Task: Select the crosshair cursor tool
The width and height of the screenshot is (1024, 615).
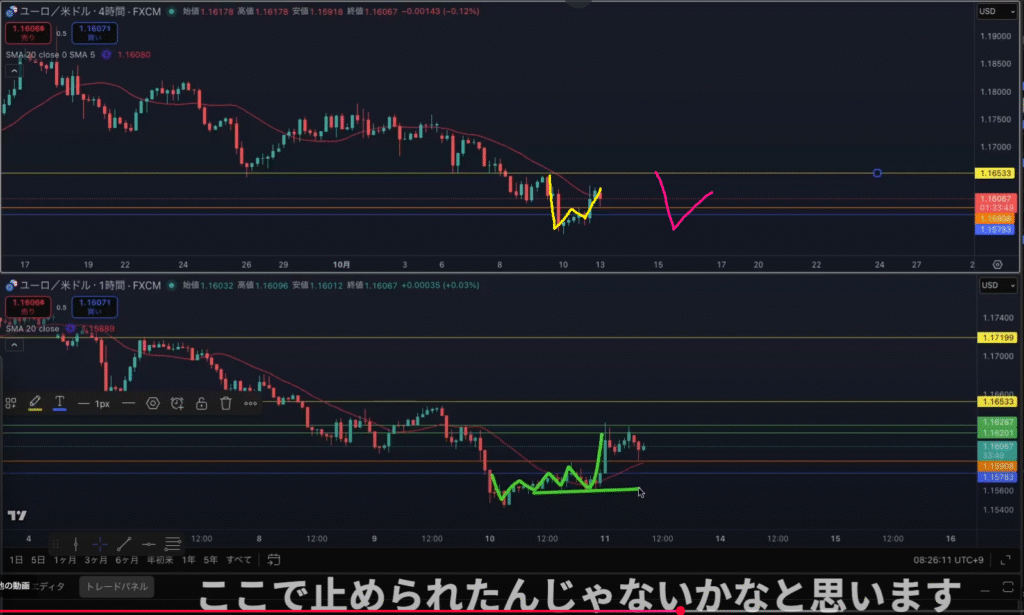Action: pos(100,544)
